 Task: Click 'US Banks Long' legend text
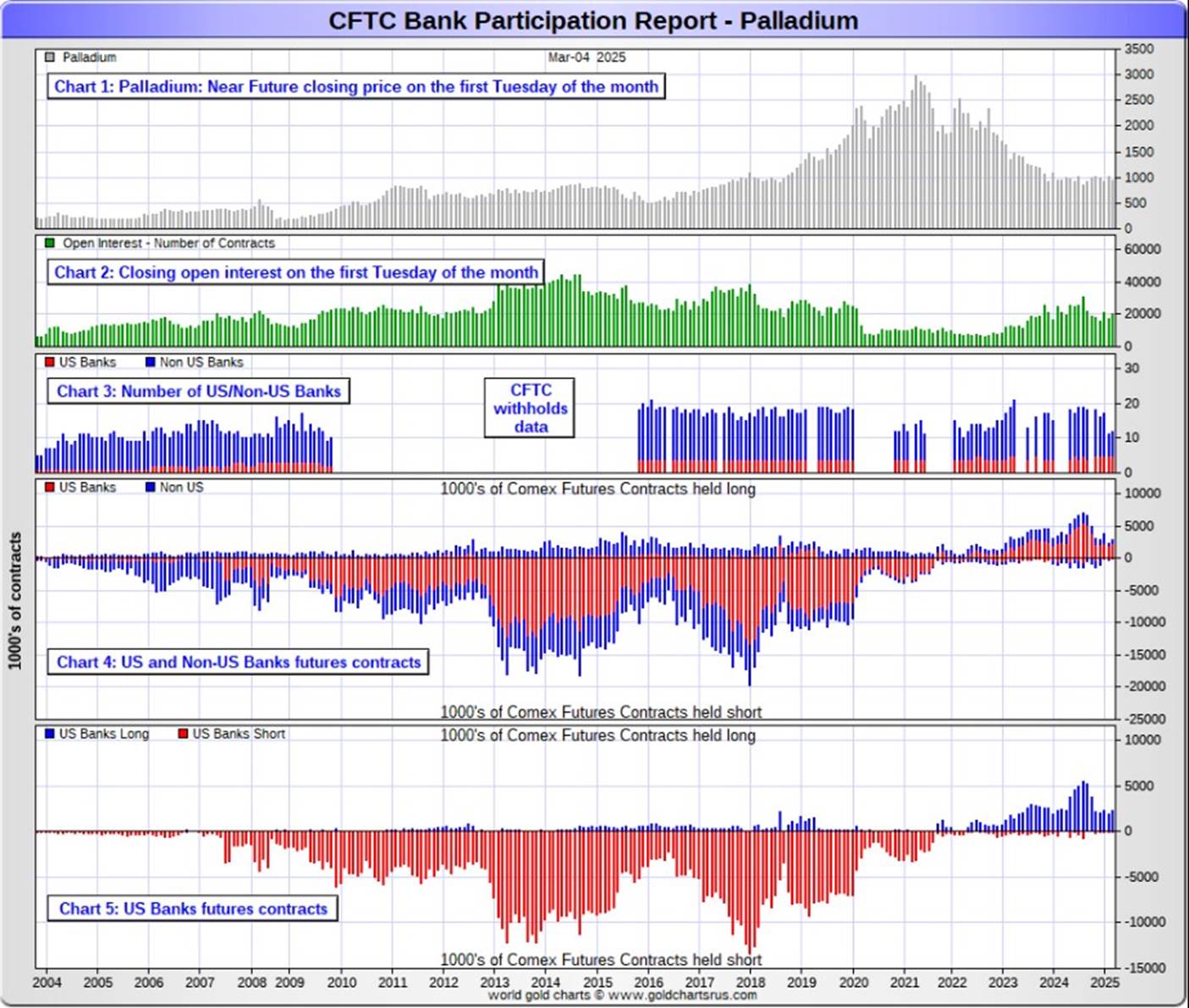[x=104, y=734]
